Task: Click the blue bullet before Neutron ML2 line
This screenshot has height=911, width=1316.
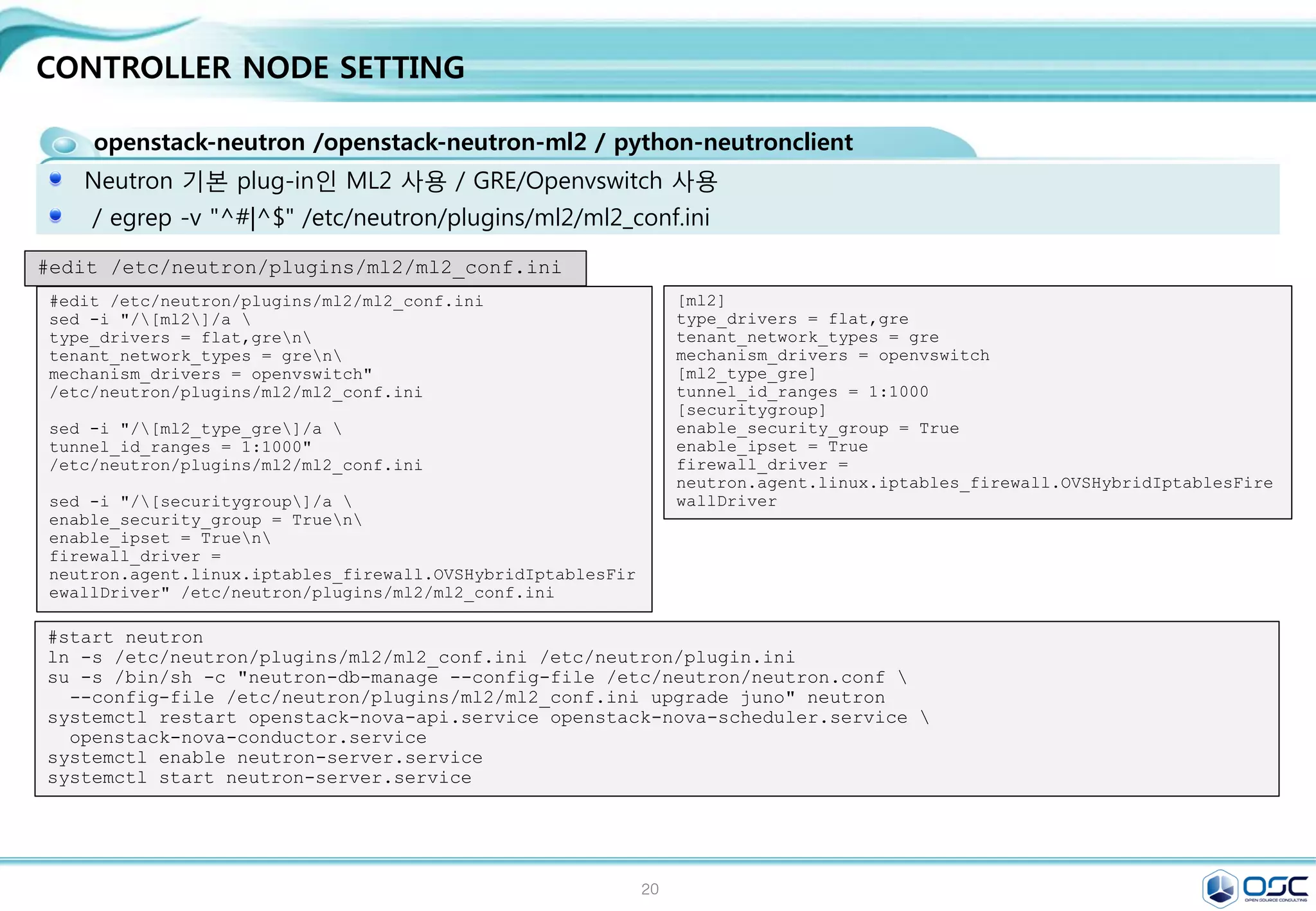Action: coord(56,179)
